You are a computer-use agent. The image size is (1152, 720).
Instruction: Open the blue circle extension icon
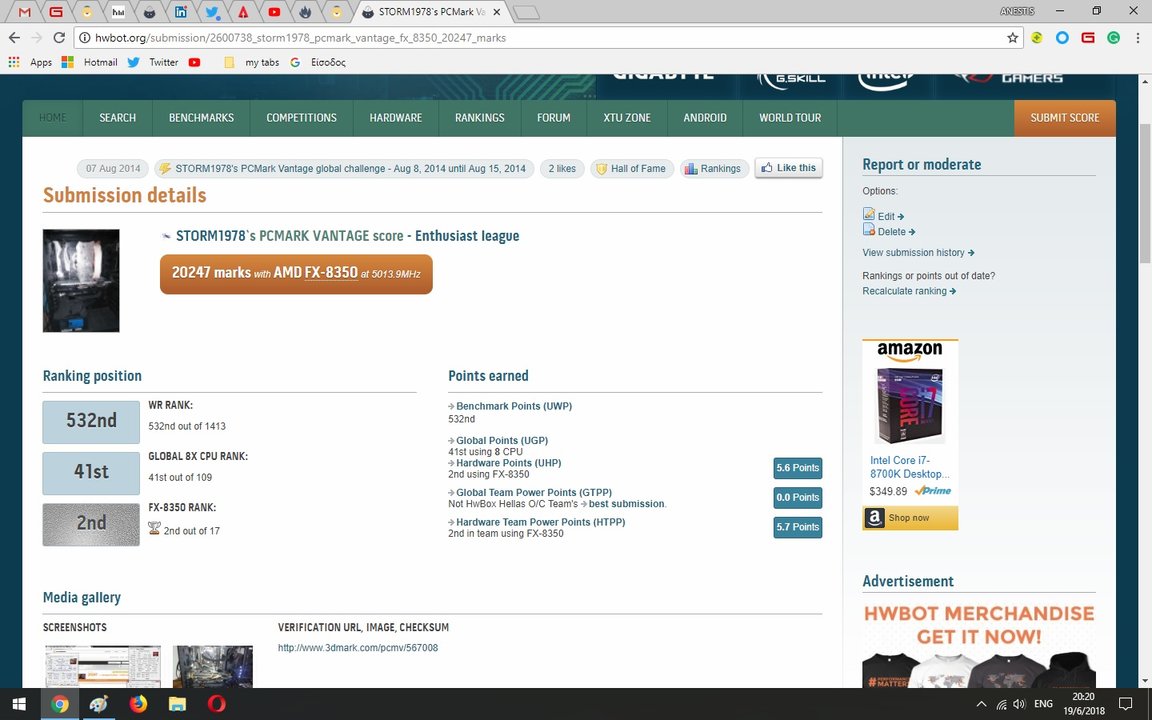(1062, 37)
